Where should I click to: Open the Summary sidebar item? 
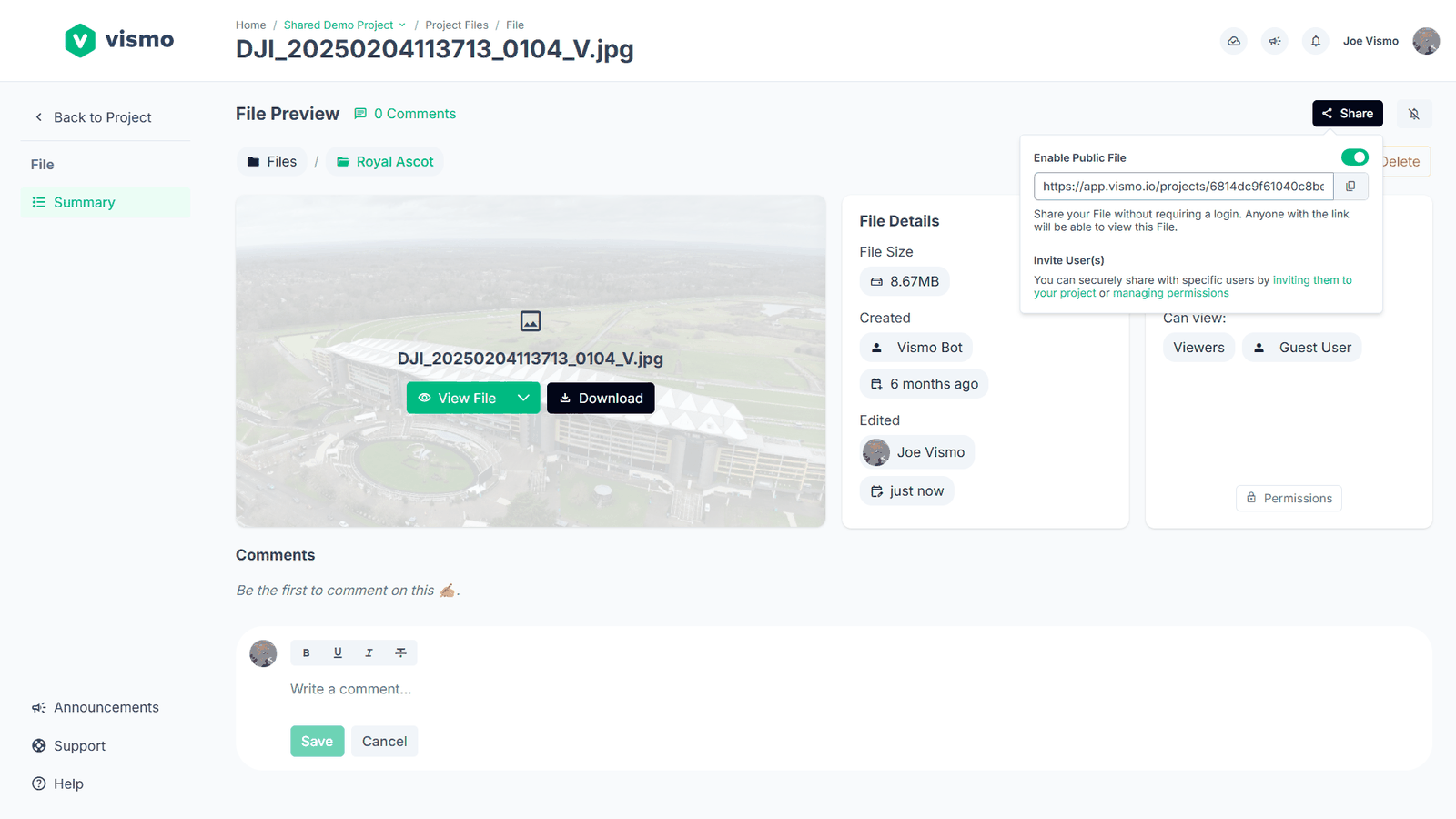[x=106, y=202]
